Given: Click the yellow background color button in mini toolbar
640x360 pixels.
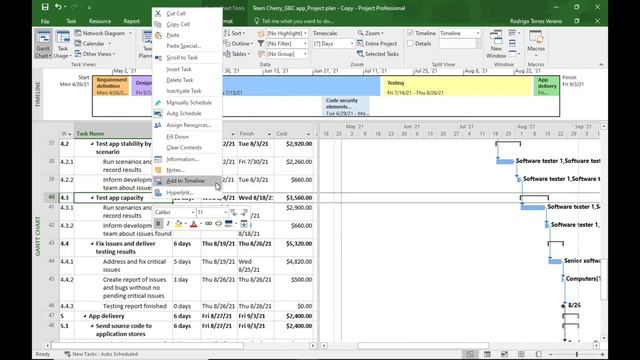Looking at the screenshot, I should tap(178, 223).
